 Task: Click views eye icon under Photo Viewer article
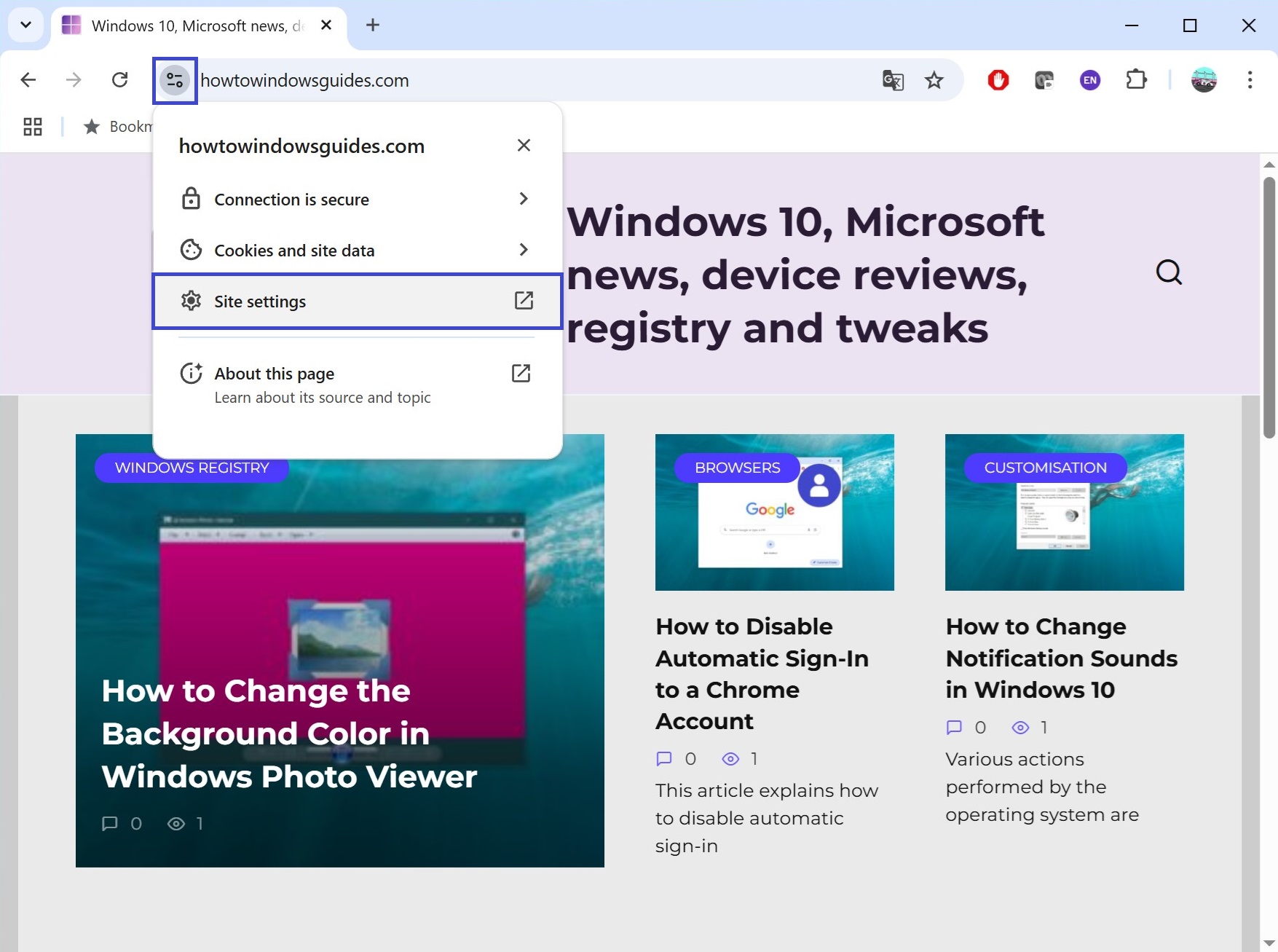coord(176,824)
